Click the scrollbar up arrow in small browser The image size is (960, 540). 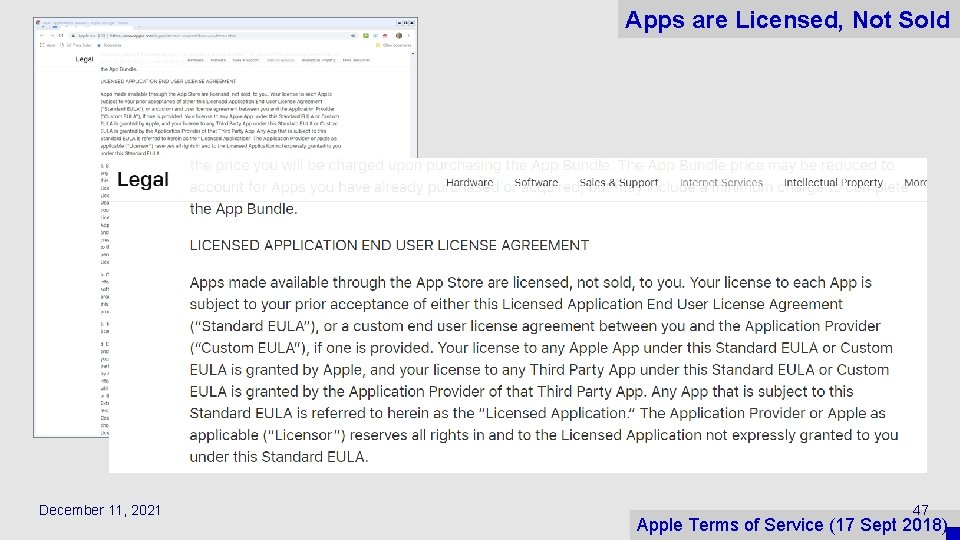pyautogui.click(x=413, y=54)
